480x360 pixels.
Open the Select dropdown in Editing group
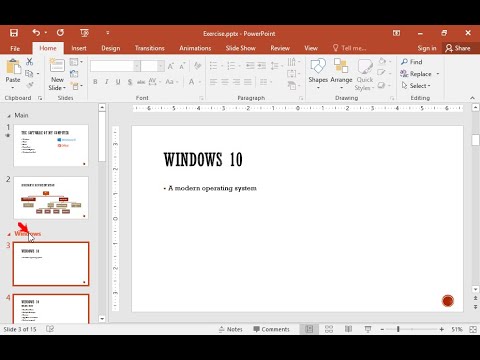(416, 86)
